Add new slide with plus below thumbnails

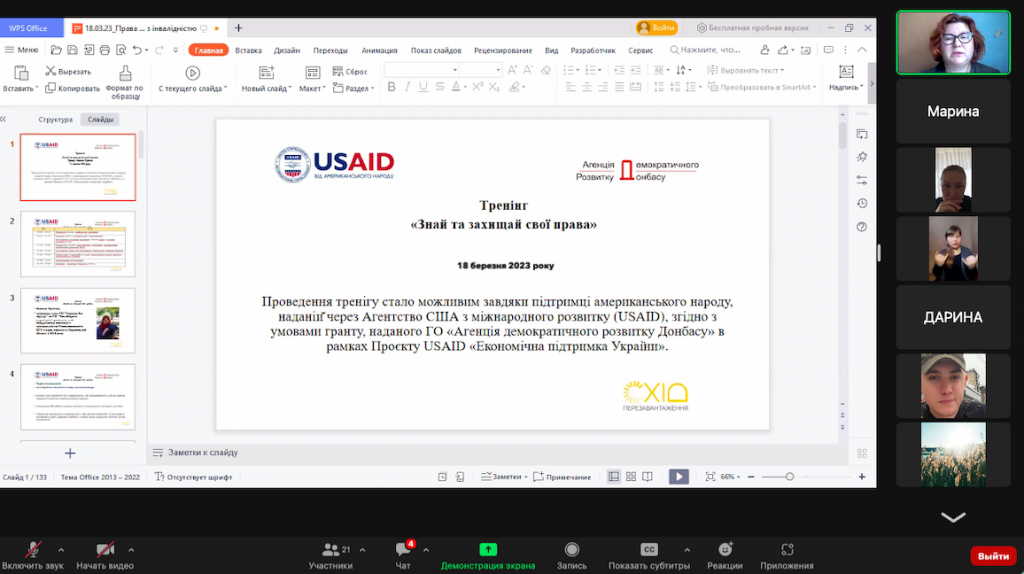point(70,453)
